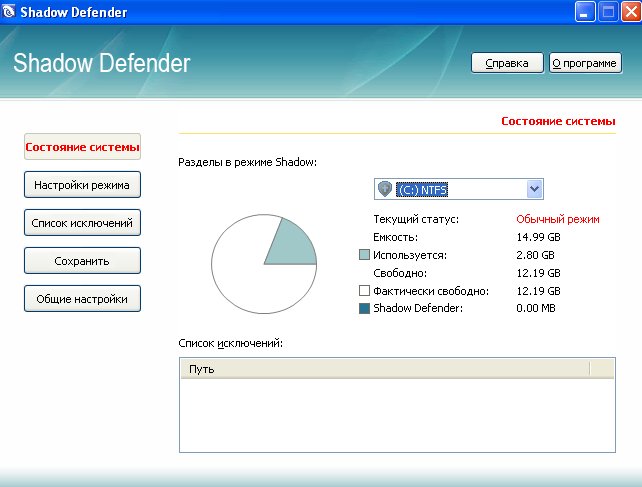Screen dimensions: 642x487
Task: Click the Shadow Defender title bar icon
Action: 8,11
